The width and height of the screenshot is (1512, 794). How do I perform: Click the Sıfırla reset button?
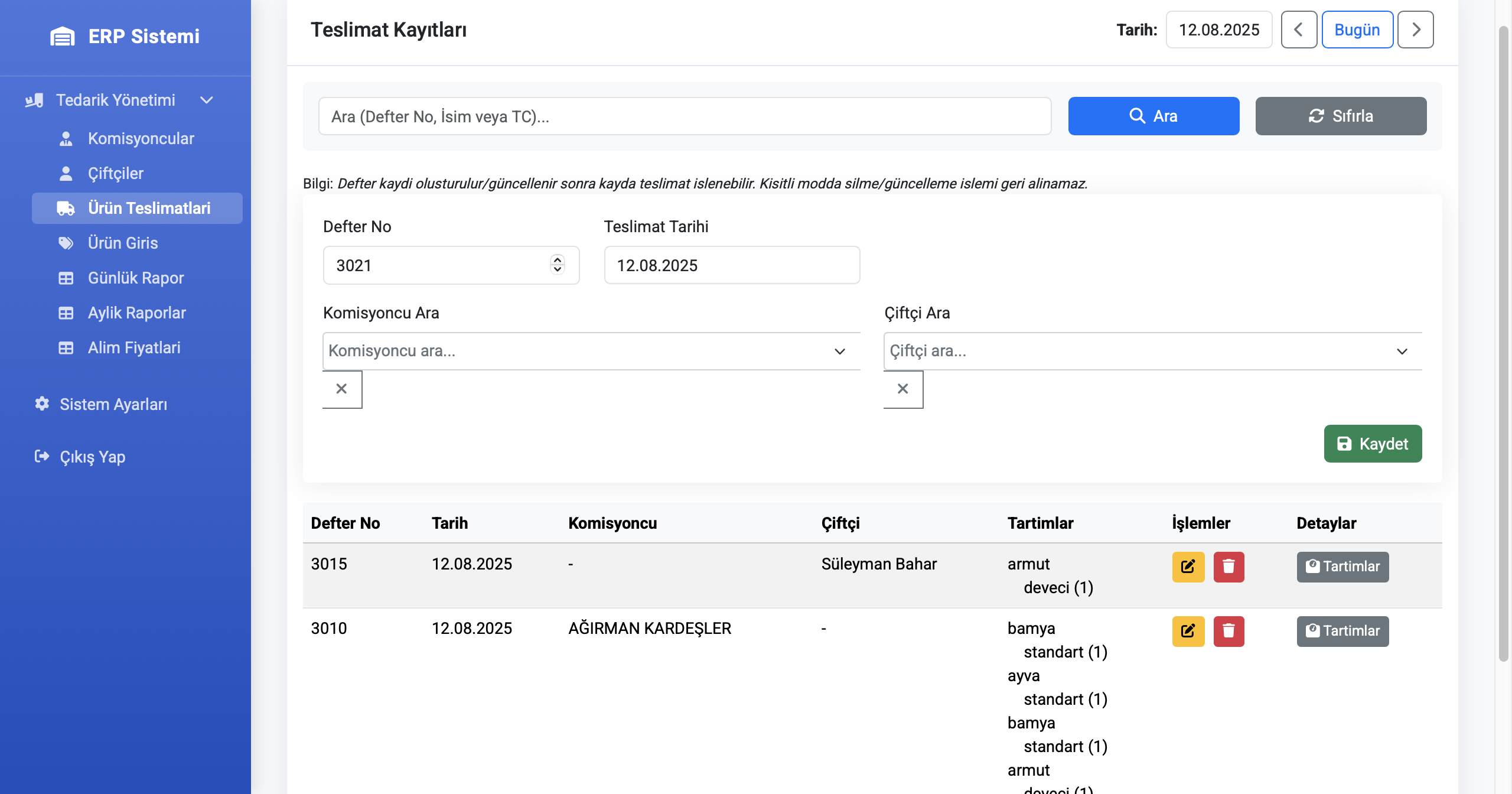point(1341,116)
